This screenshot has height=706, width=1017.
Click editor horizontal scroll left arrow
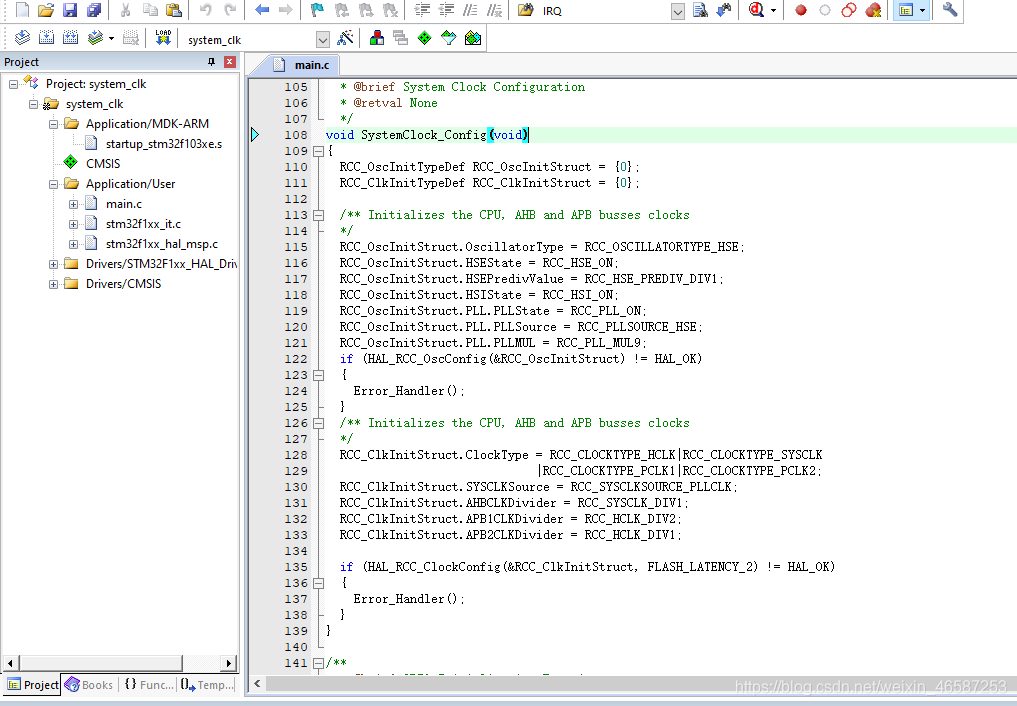[x=257, y=683]
